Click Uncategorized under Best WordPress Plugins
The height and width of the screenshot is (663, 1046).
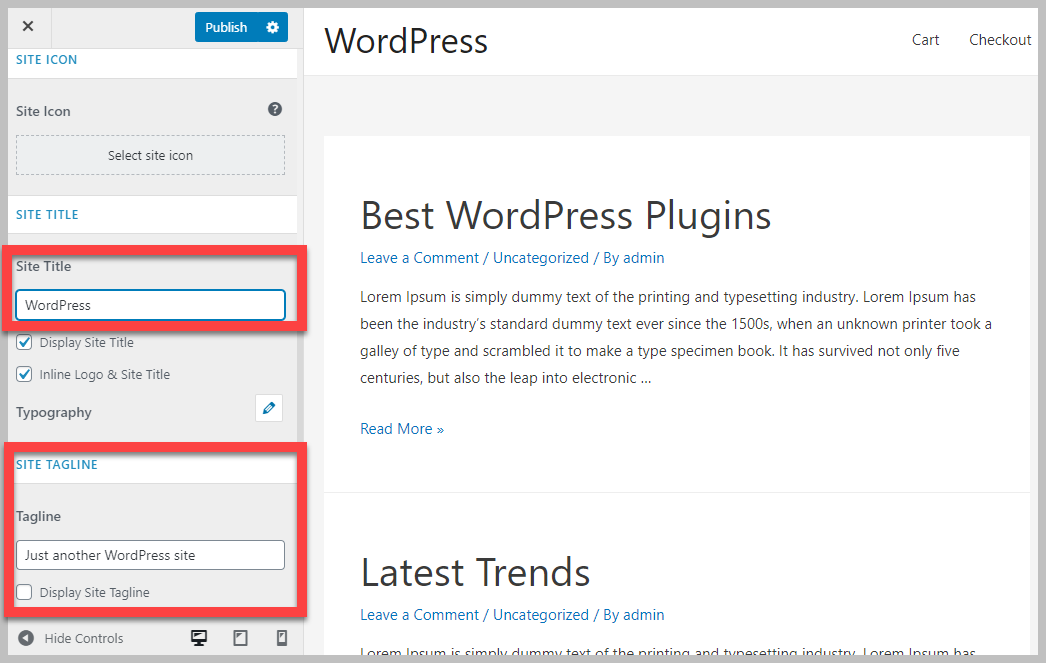(x=541, y=258)
